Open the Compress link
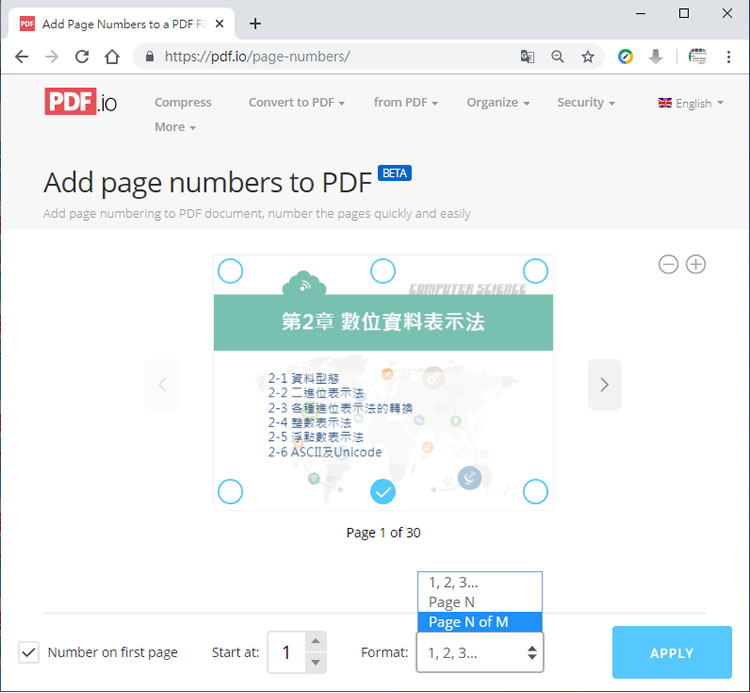750x693 pixels. coord(183,102)
